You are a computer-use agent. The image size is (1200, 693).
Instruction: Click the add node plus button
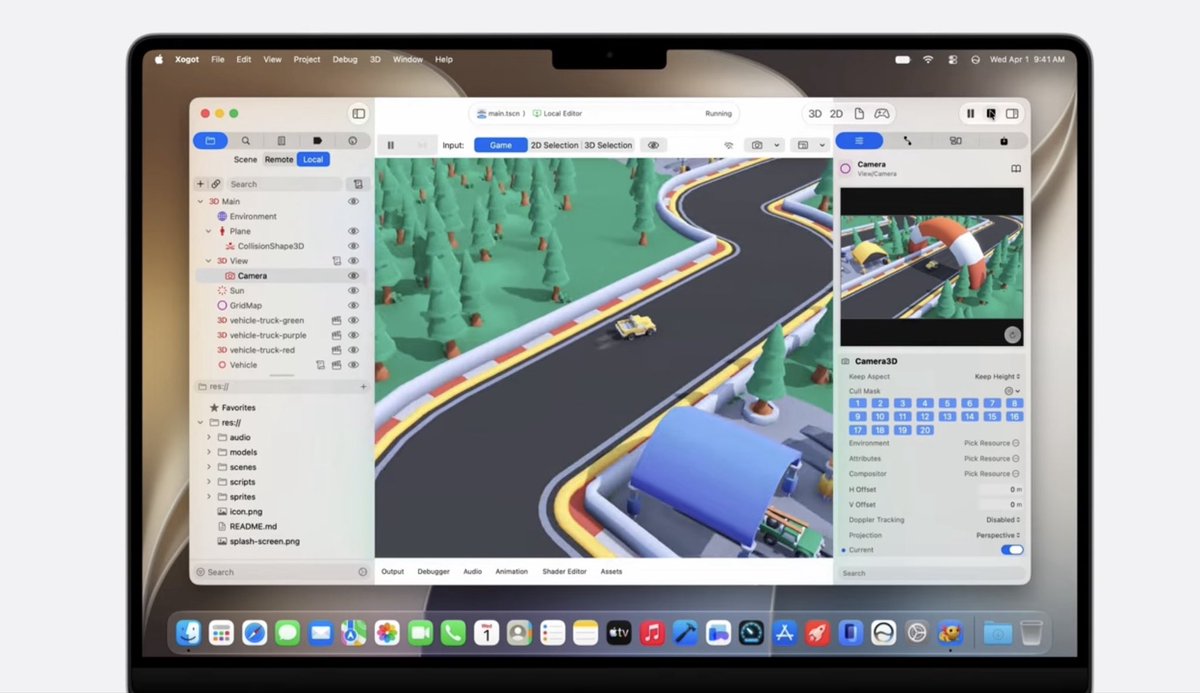click(x=201, y=184)
